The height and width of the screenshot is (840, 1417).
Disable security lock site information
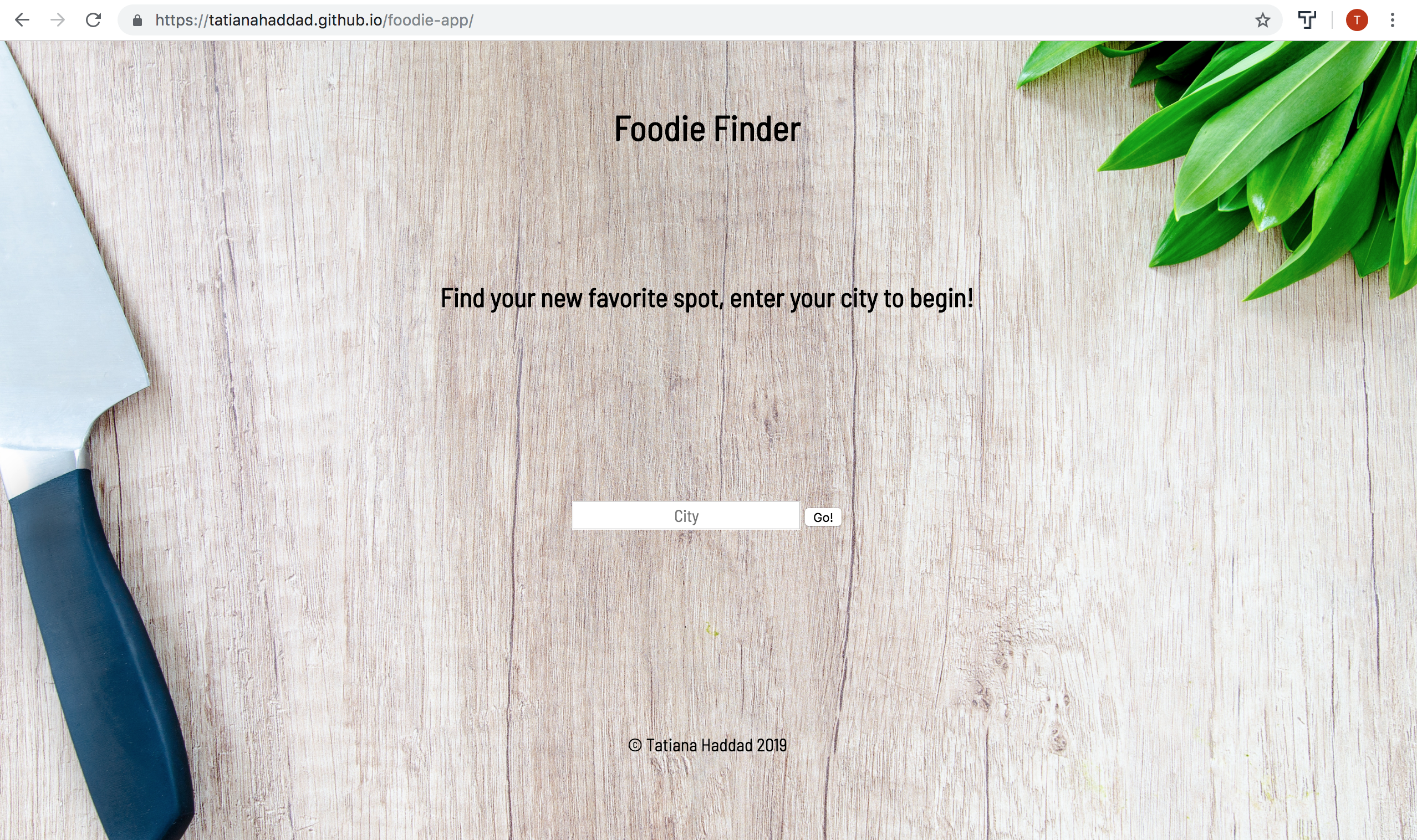[135, 20]
